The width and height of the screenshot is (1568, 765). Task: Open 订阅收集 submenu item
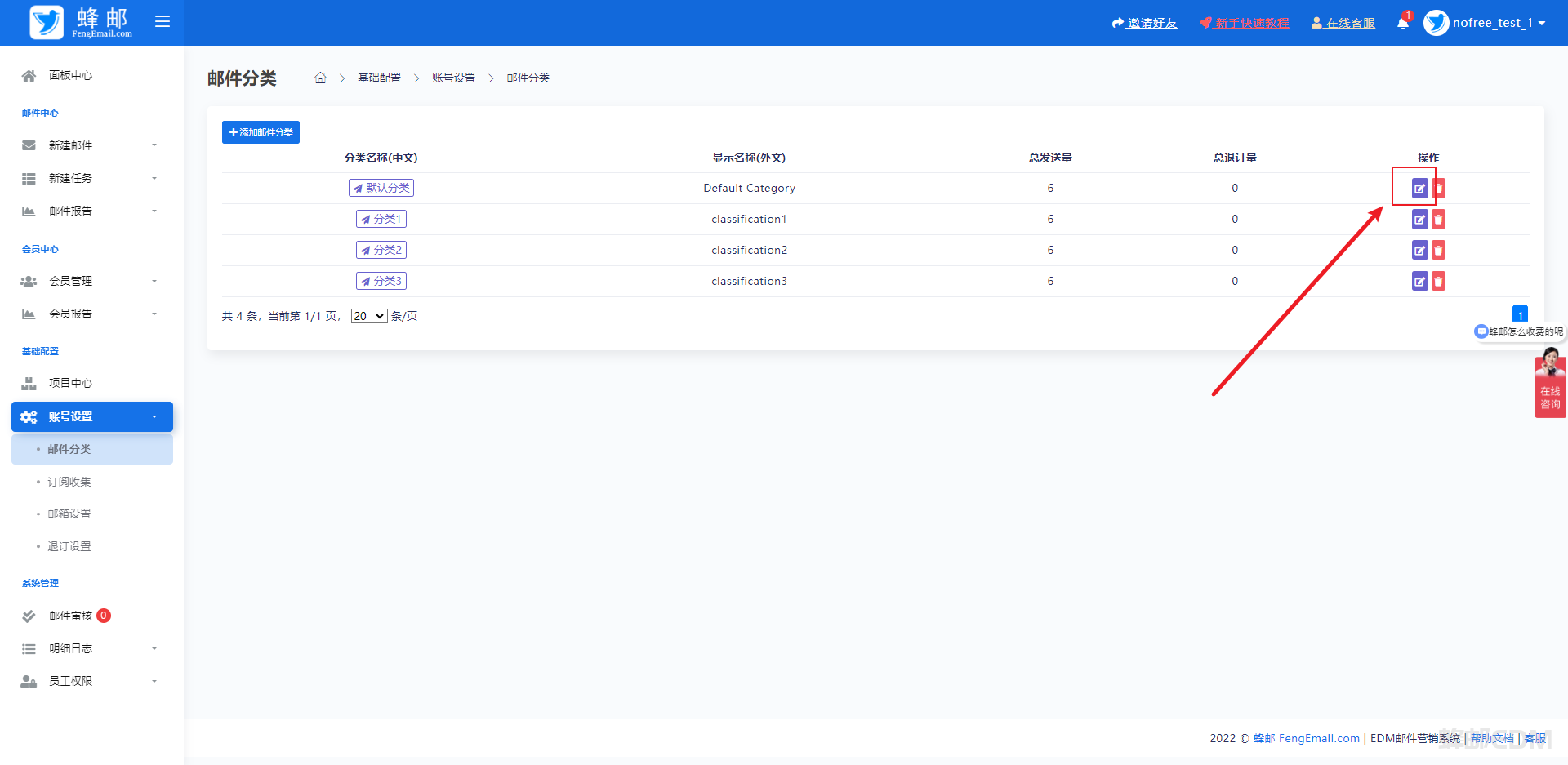click(x=69, y=482)
